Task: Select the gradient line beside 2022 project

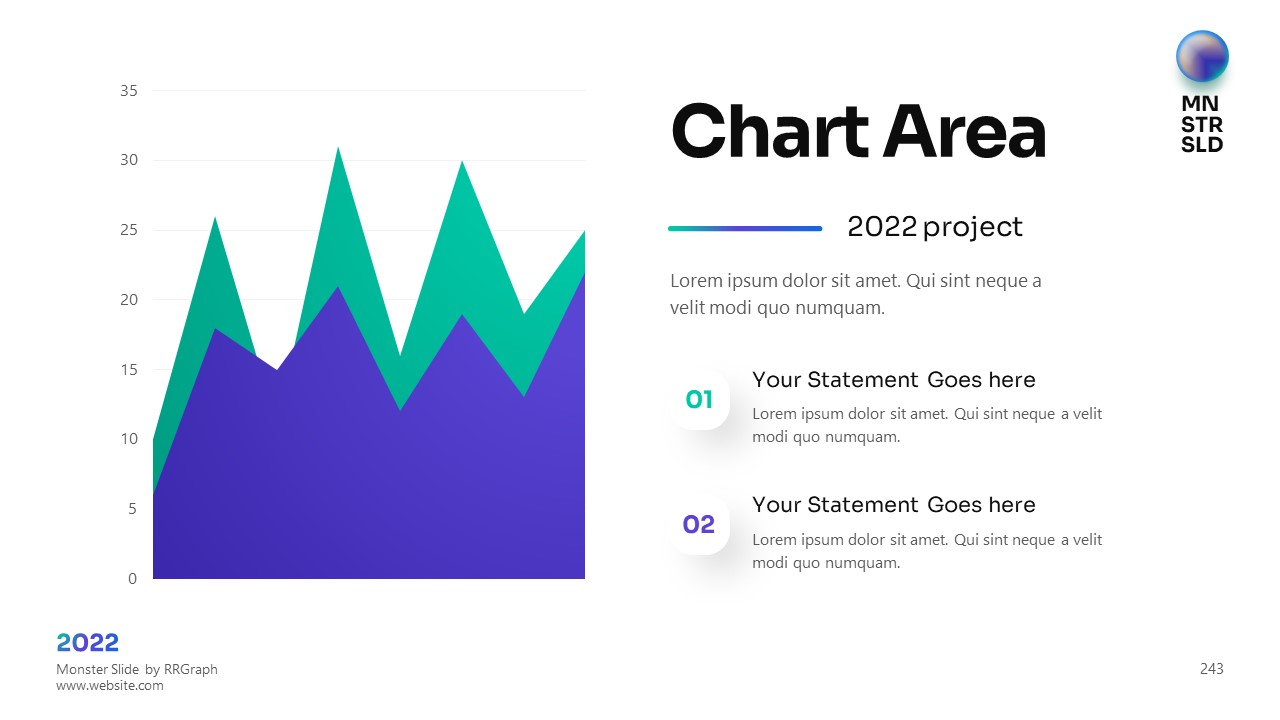Action: point(745,228)
